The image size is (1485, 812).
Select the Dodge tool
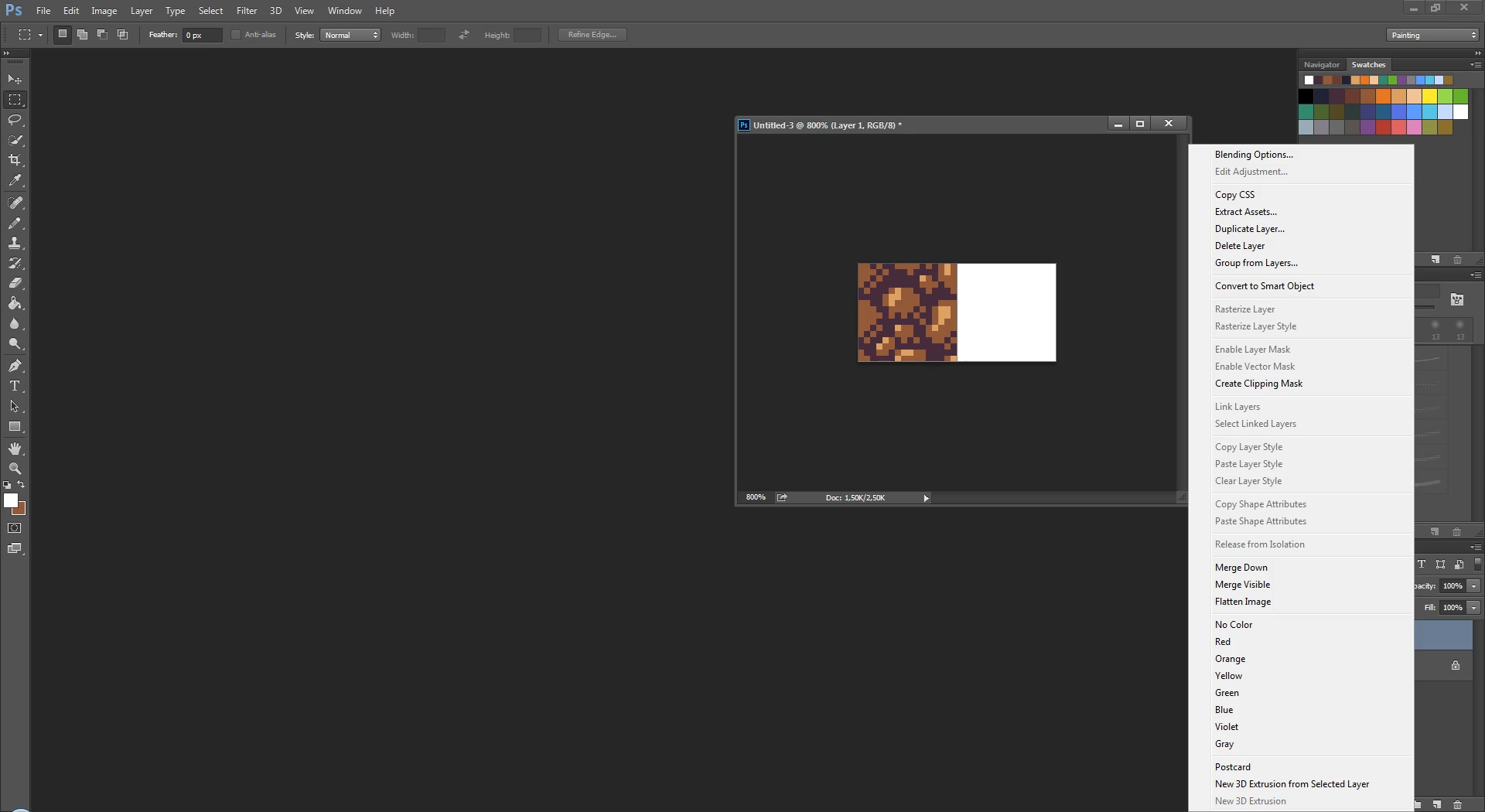coord(15,343)
